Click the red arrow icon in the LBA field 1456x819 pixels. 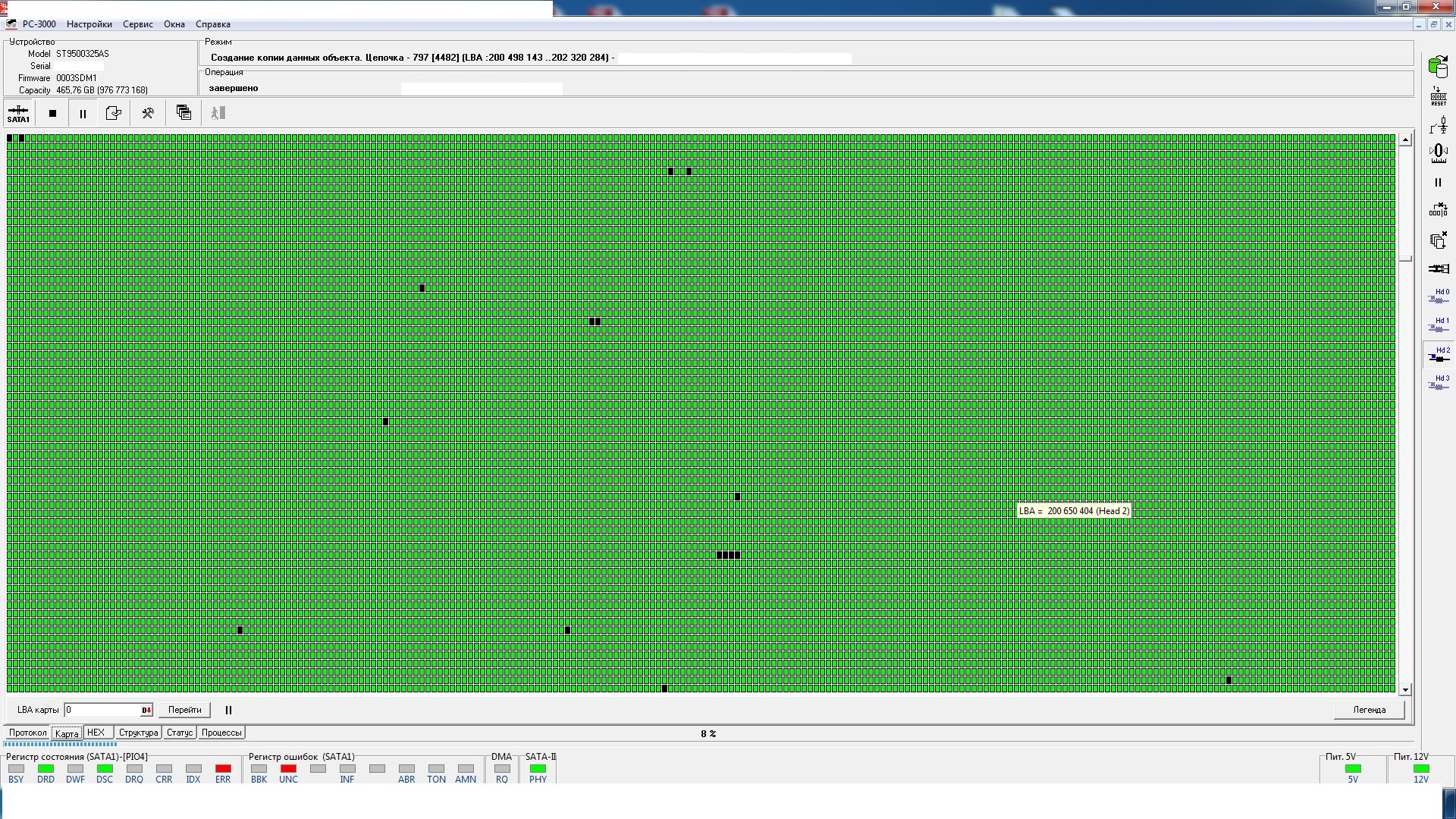pos(146,711)
